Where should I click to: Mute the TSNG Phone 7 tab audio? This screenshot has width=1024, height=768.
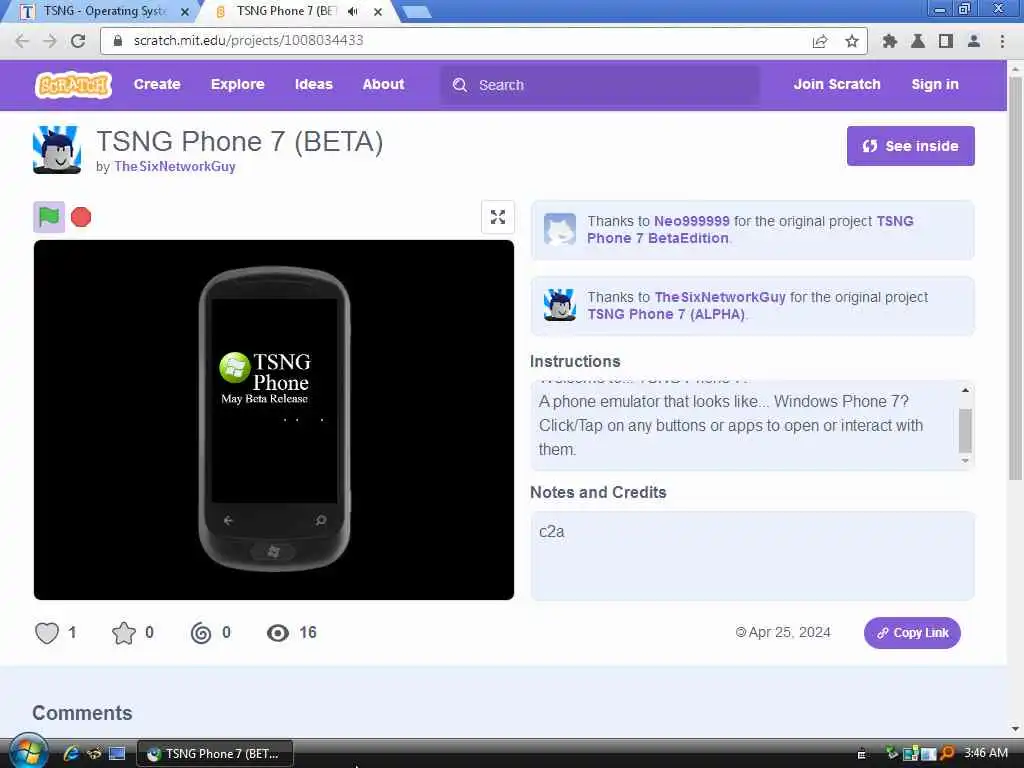353,11
